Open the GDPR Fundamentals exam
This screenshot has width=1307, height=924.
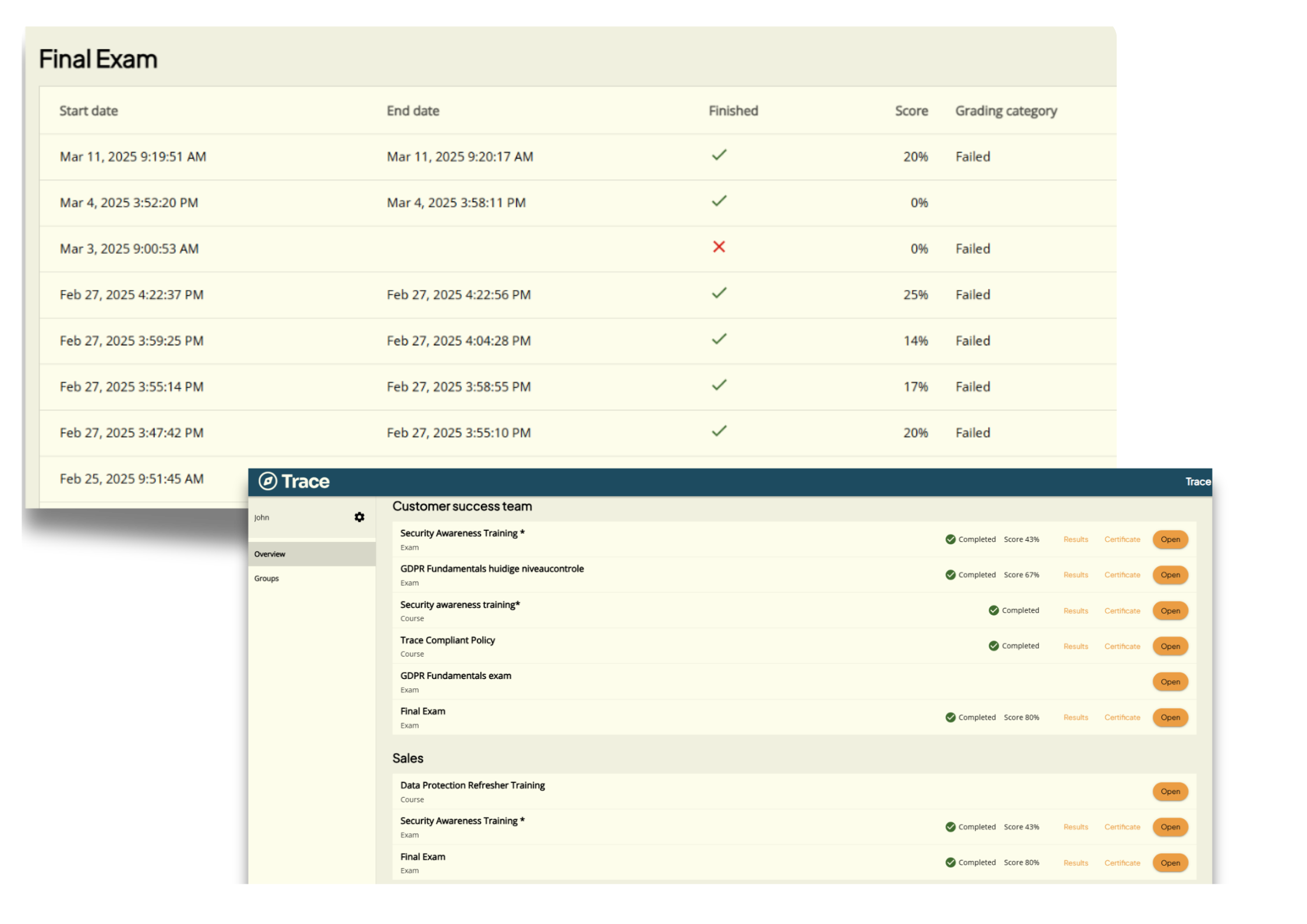tap(1170, 682)
